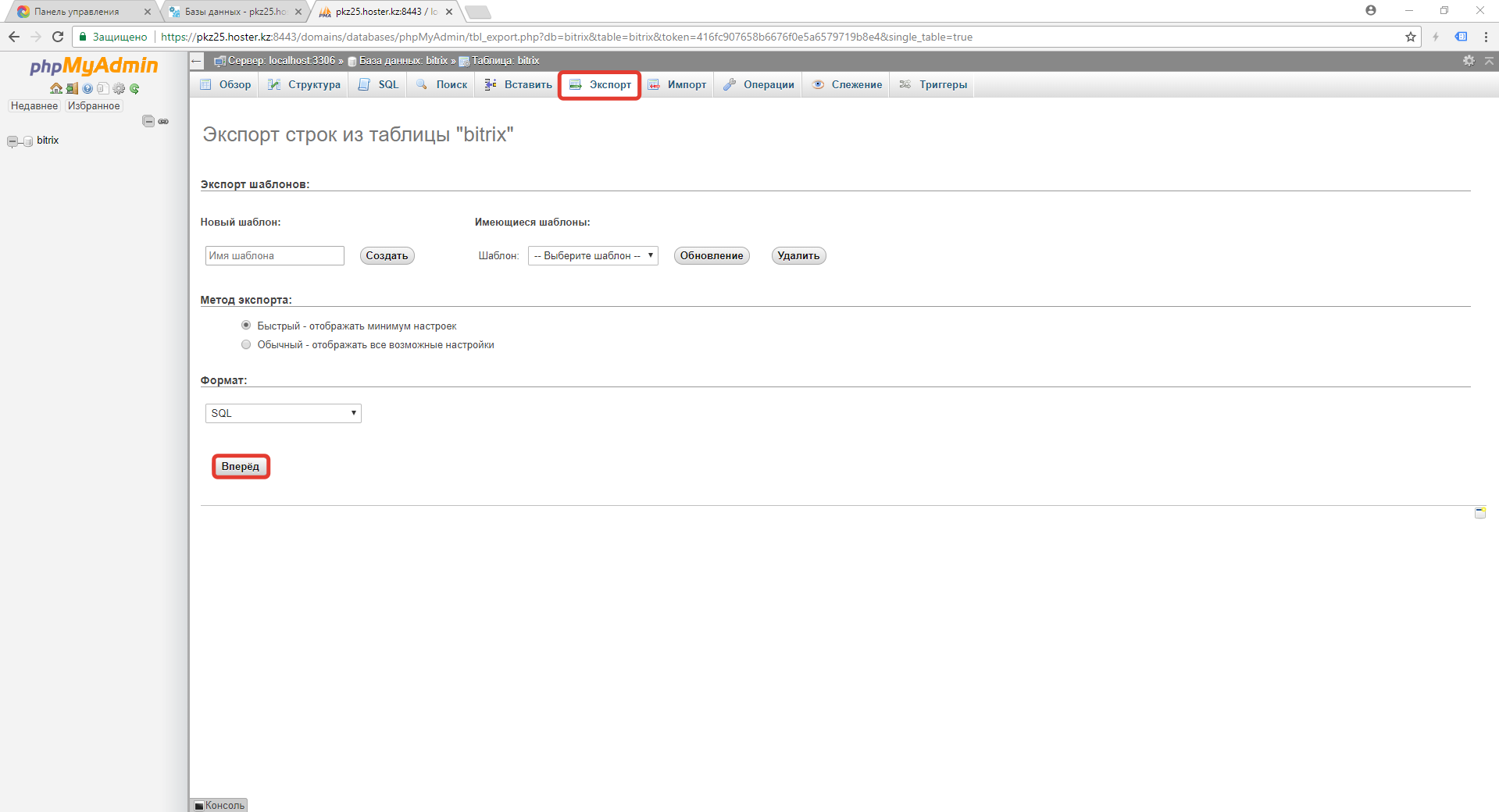Switch to the Структура tab

pyautogui.click(x=305, y=84)
